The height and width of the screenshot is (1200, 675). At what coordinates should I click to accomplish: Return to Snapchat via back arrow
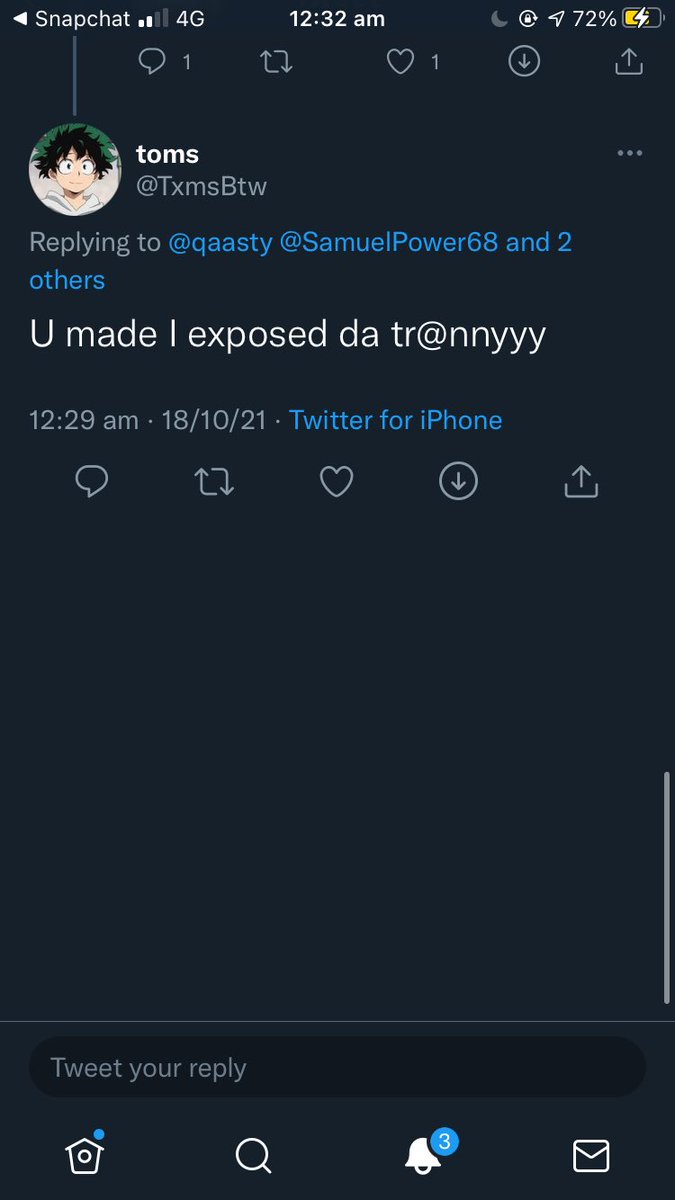pos(19,18)
